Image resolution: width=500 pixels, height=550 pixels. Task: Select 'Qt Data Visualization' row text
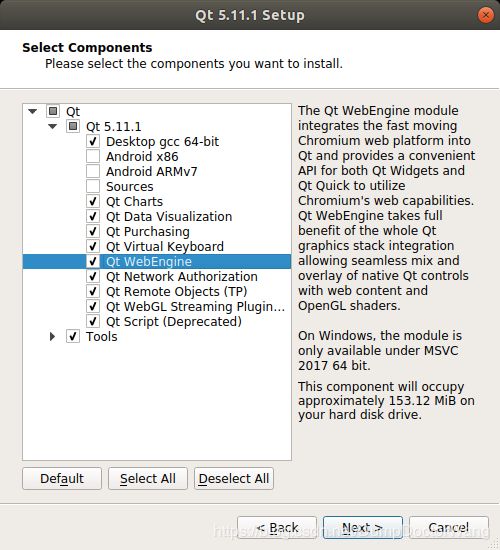click(x=169, y=216)
